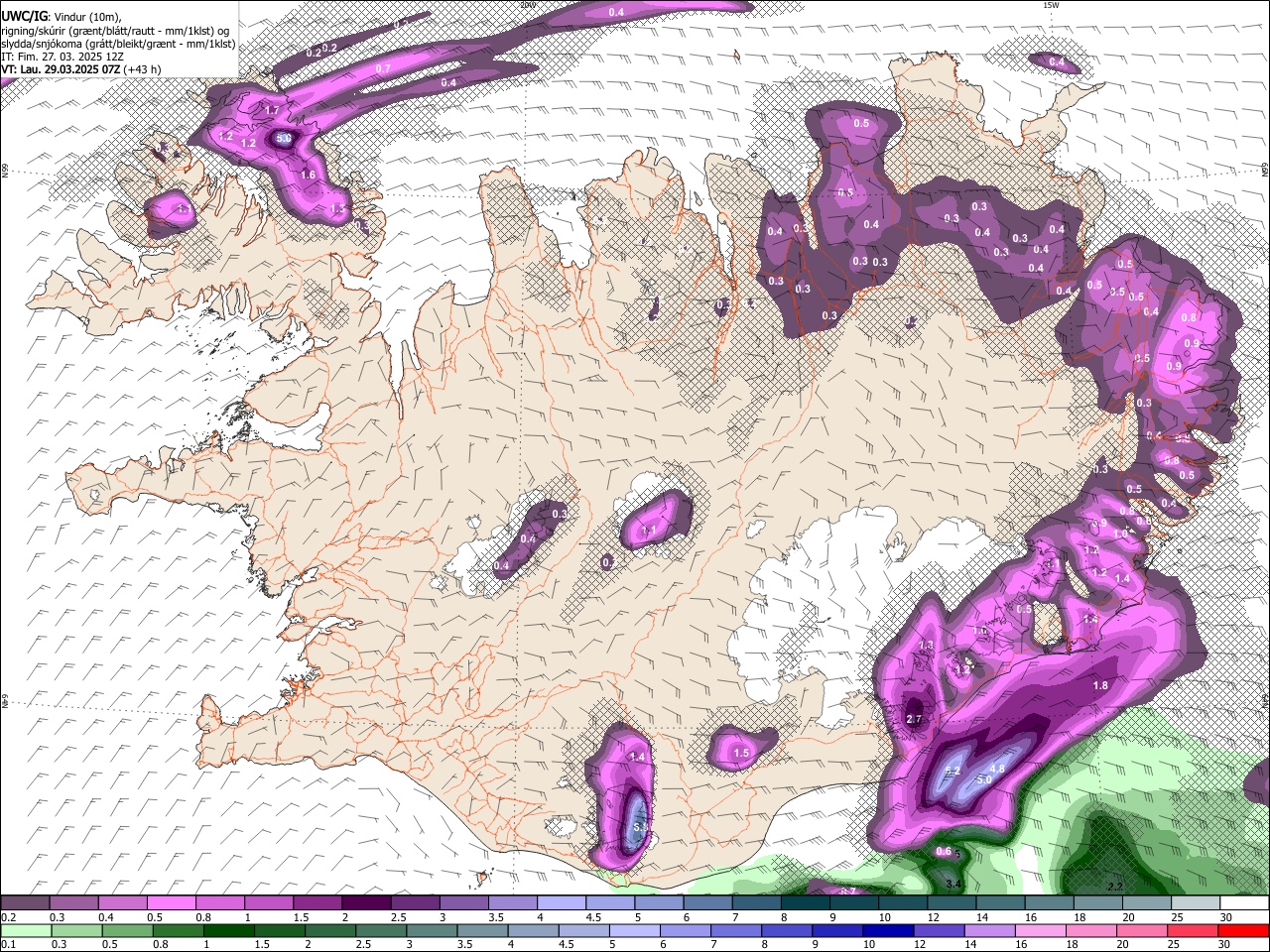Click the 0.7 value on the northern band
Screen dimensions: 1270x952
[383, 68]
